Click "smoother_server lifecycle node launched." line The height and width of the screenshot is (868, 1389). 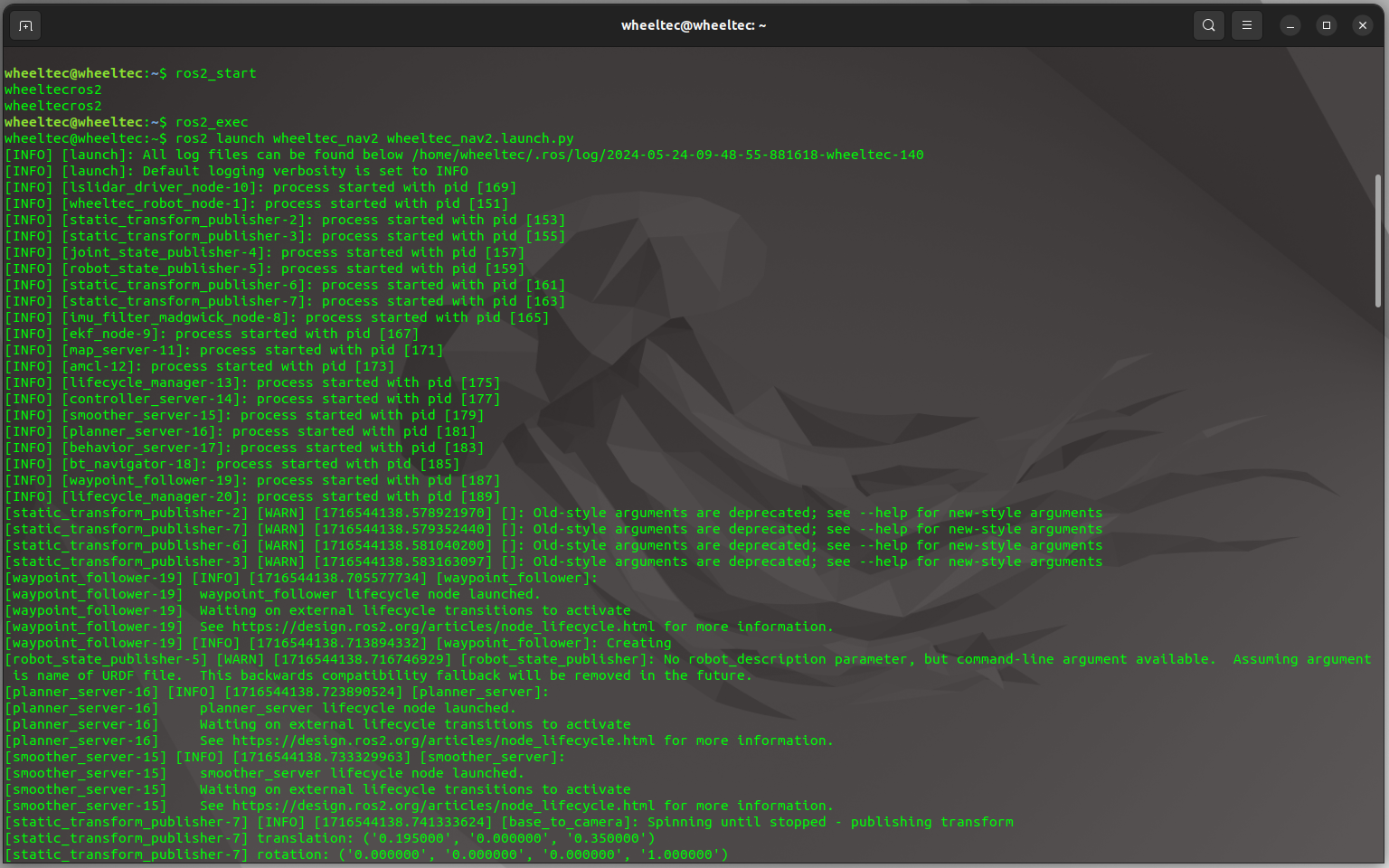coord(265,773)
